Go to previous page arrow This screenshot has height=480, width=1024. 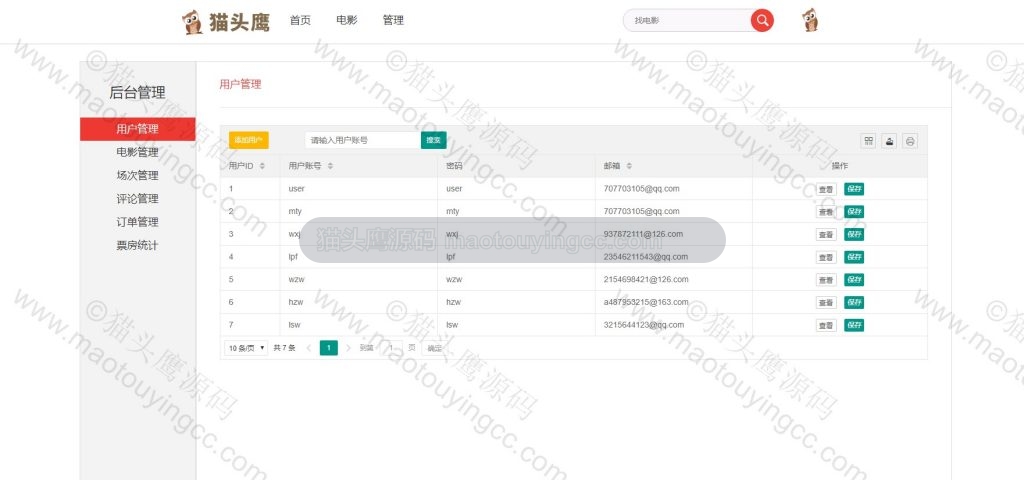point(308,348)
